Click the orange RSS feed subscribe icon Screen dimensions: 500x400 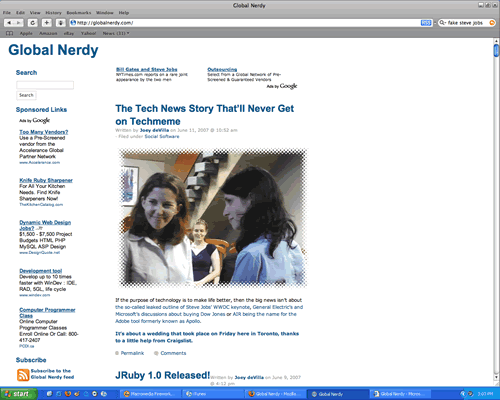pyautogui.click(x=23, y=375)
